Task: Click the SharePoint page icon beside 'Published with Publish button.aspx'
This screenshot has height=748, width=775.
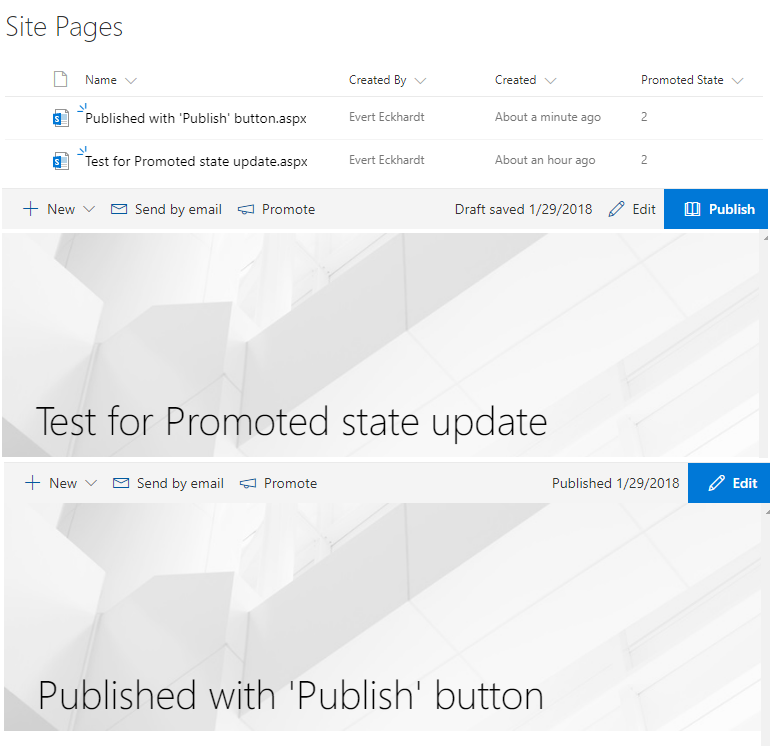Action: [61, 118]
